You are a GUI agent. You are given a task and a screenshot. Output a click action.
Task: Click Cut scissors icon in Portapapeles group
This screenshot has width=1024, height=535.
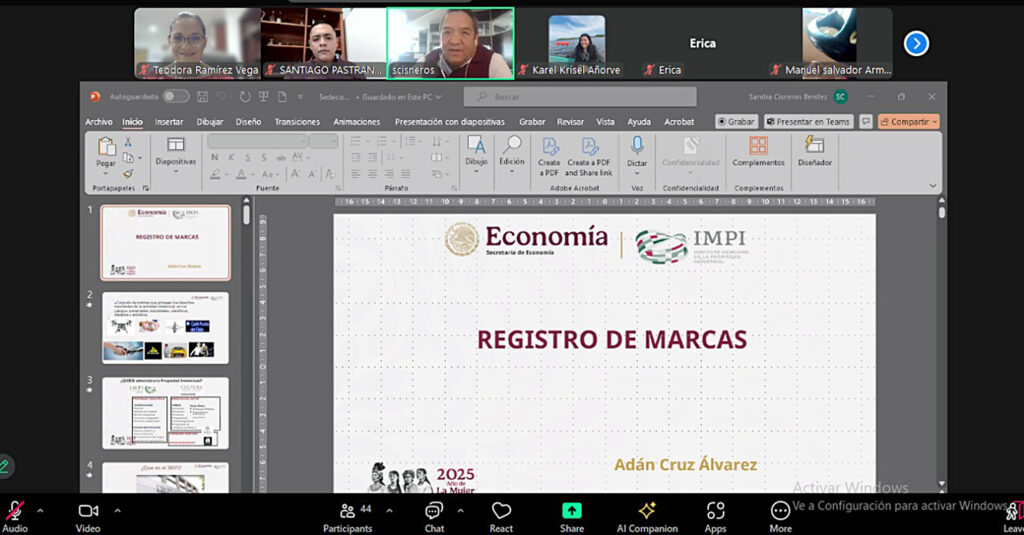(128, 142)
